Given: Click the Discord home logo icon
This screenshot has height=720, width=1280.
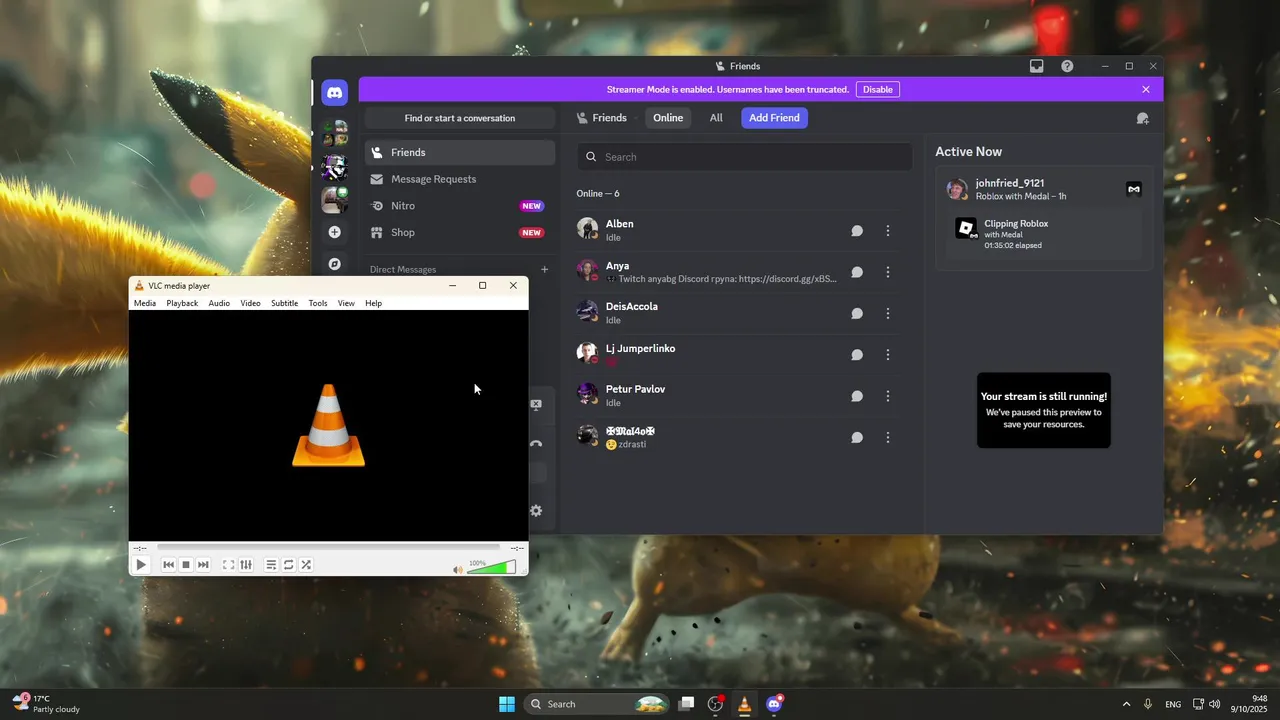Looking at the screenshot, I should tap(334, 92).
